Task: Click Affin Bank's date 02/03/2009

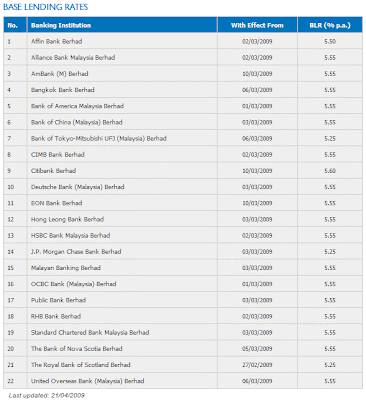Action: click(x=257, y=41)
